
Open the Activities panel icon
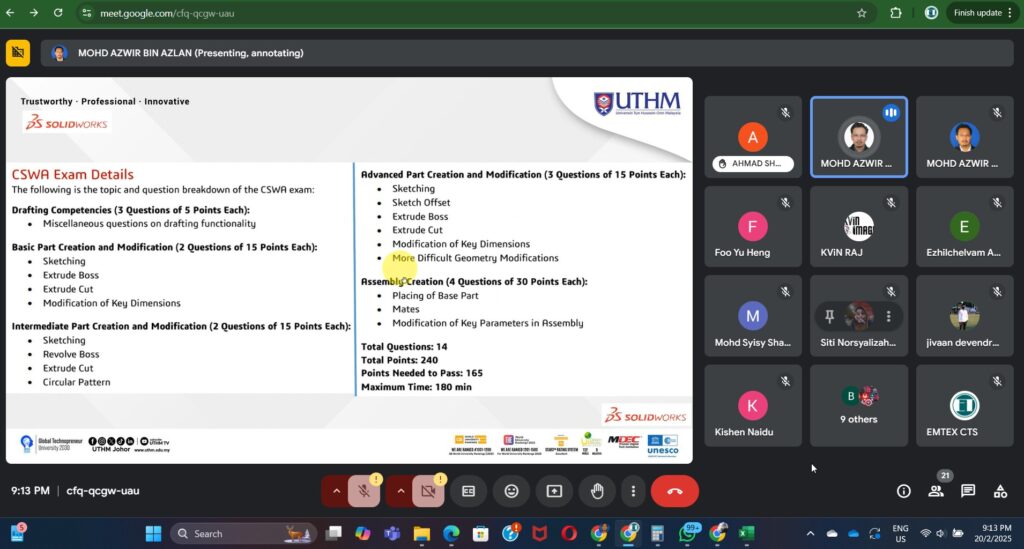1000,491
